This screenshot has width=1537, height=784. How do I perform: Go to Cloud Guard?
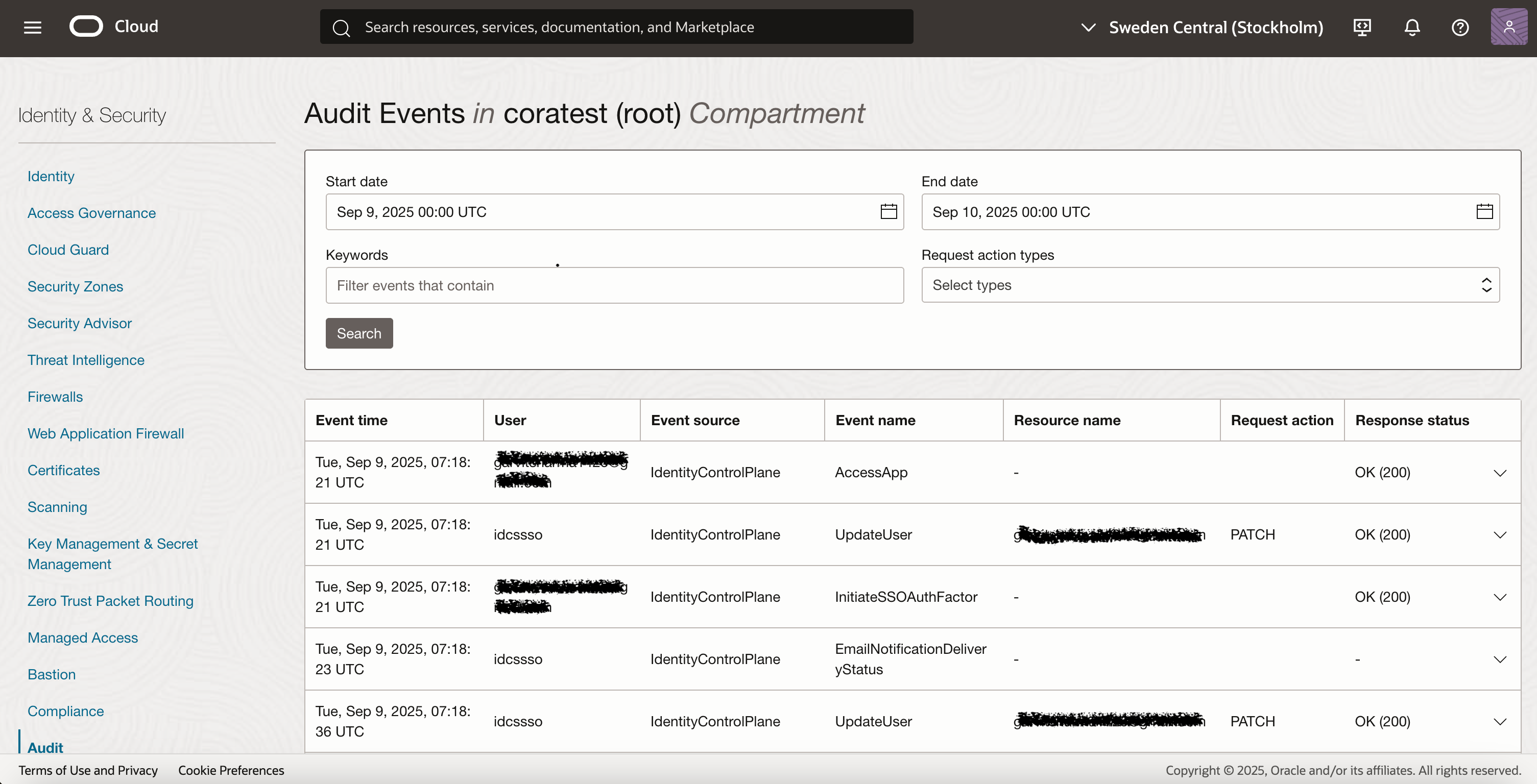pyautogui.click(x=68, y=250)
